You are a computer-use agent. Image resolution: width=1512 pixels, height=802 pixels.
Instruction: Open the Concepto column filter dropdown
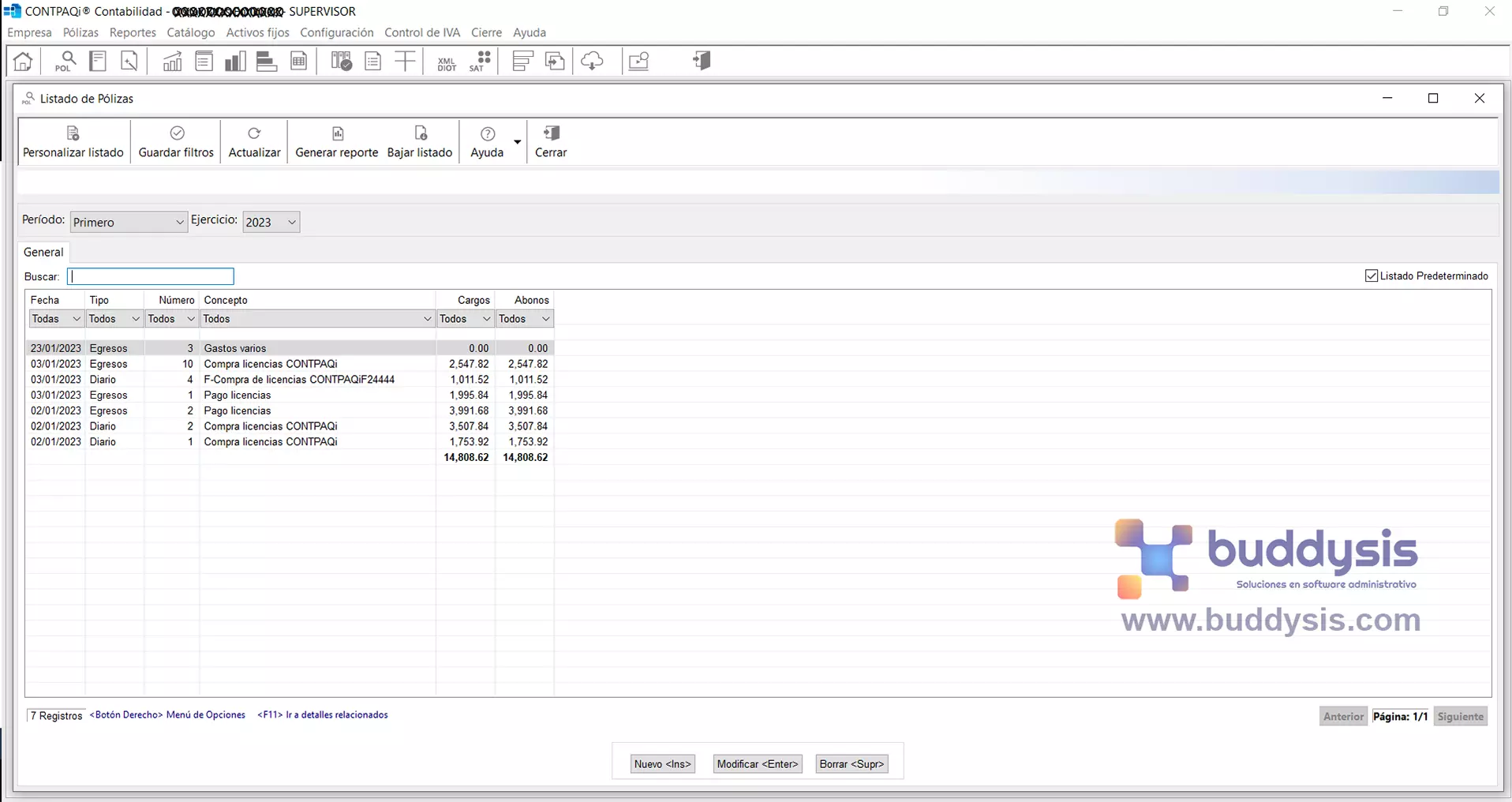click(x=317, y=319)
